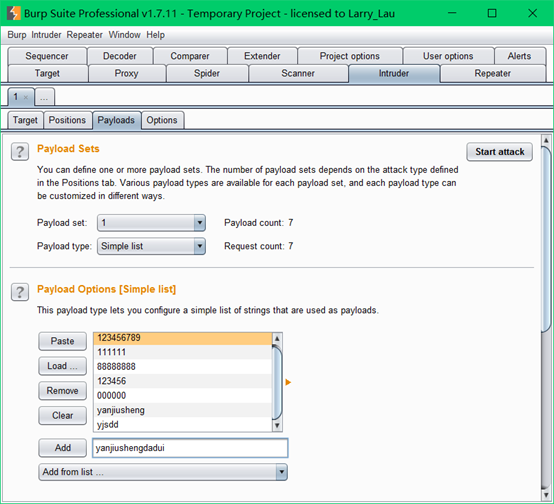Switch to the Extender tab
554x504 pixels.
point(262,56)
